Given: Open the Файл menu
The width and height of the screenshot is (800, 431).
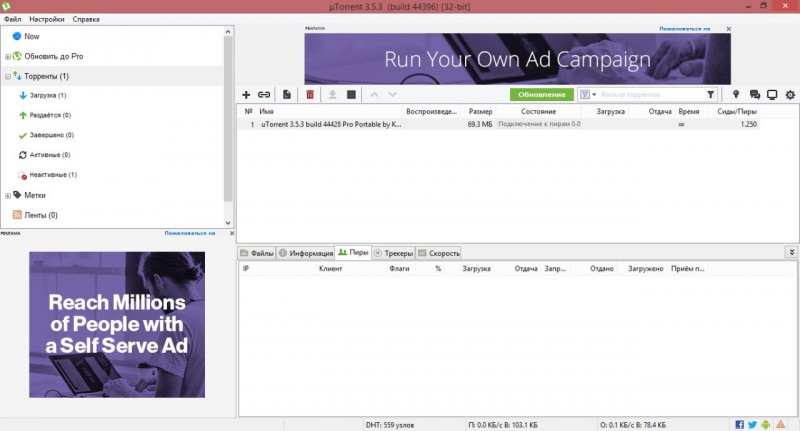Looking at the screenshot, I should (12, 19).
